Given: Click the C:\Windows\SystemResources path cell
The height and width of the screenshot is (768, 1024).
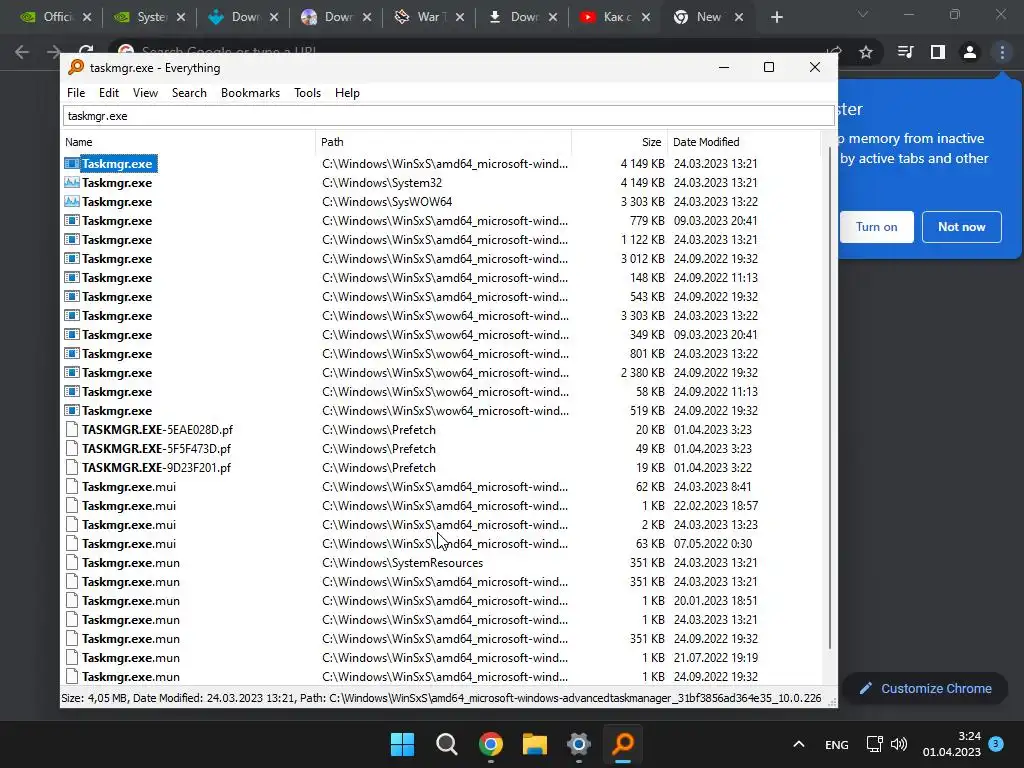Looking at the screenshot, I should pyautogui.click(x=402, y=563).
